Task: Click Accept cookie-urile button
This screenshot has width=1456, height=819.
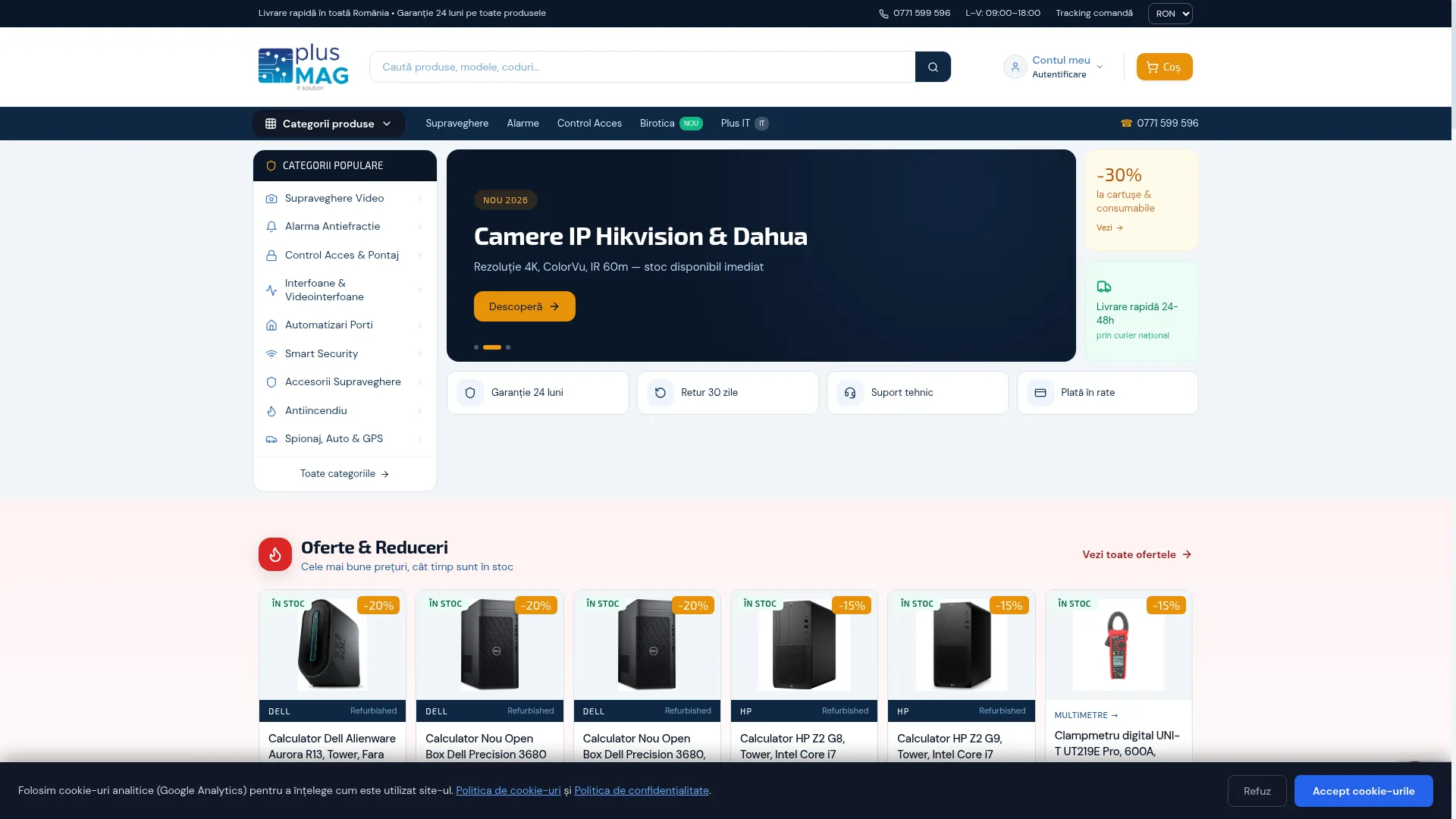Action: [1363, 791]
